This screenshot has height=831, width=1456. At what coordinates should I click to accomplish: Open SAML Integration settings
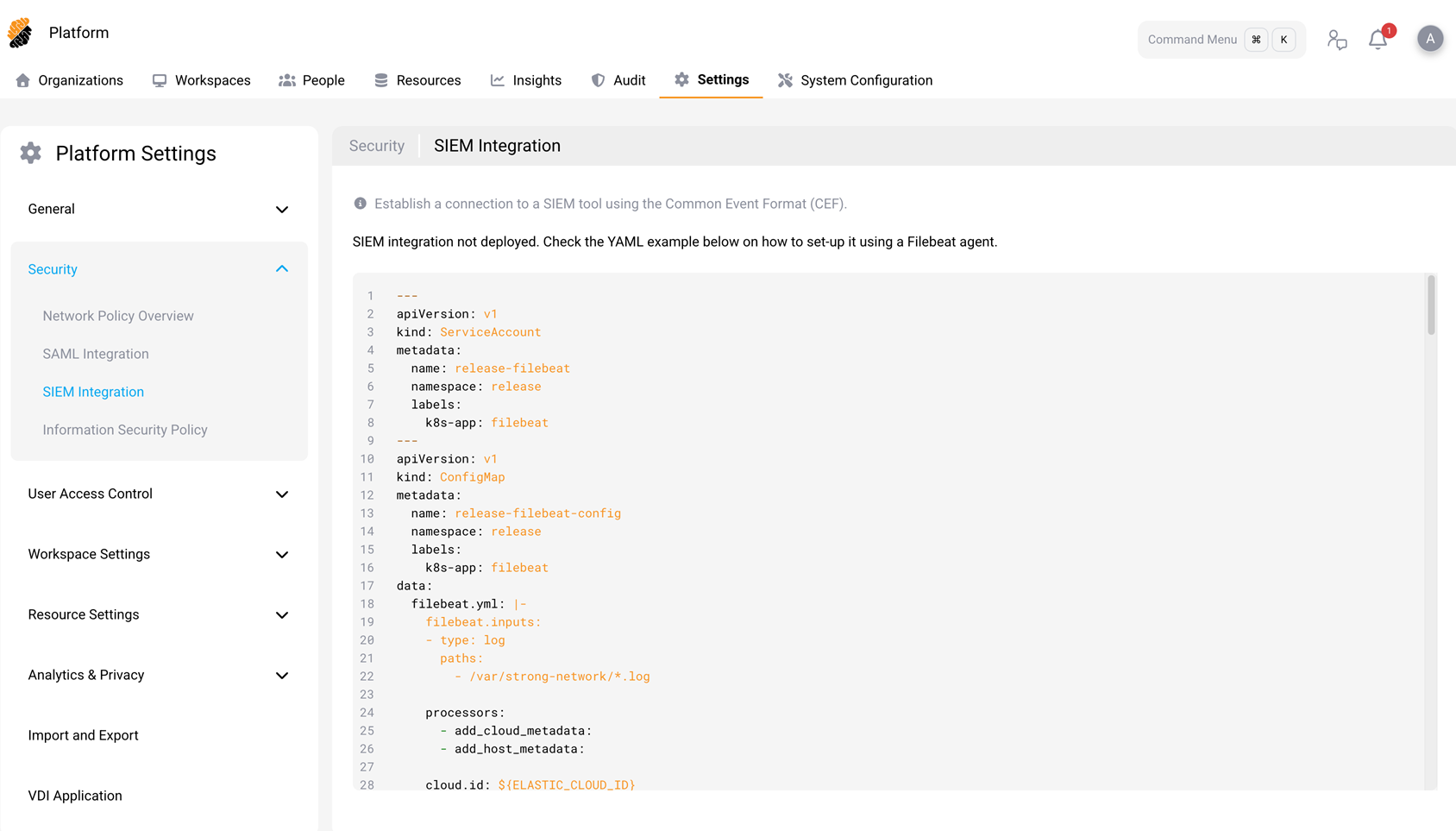tap(96, 353)
